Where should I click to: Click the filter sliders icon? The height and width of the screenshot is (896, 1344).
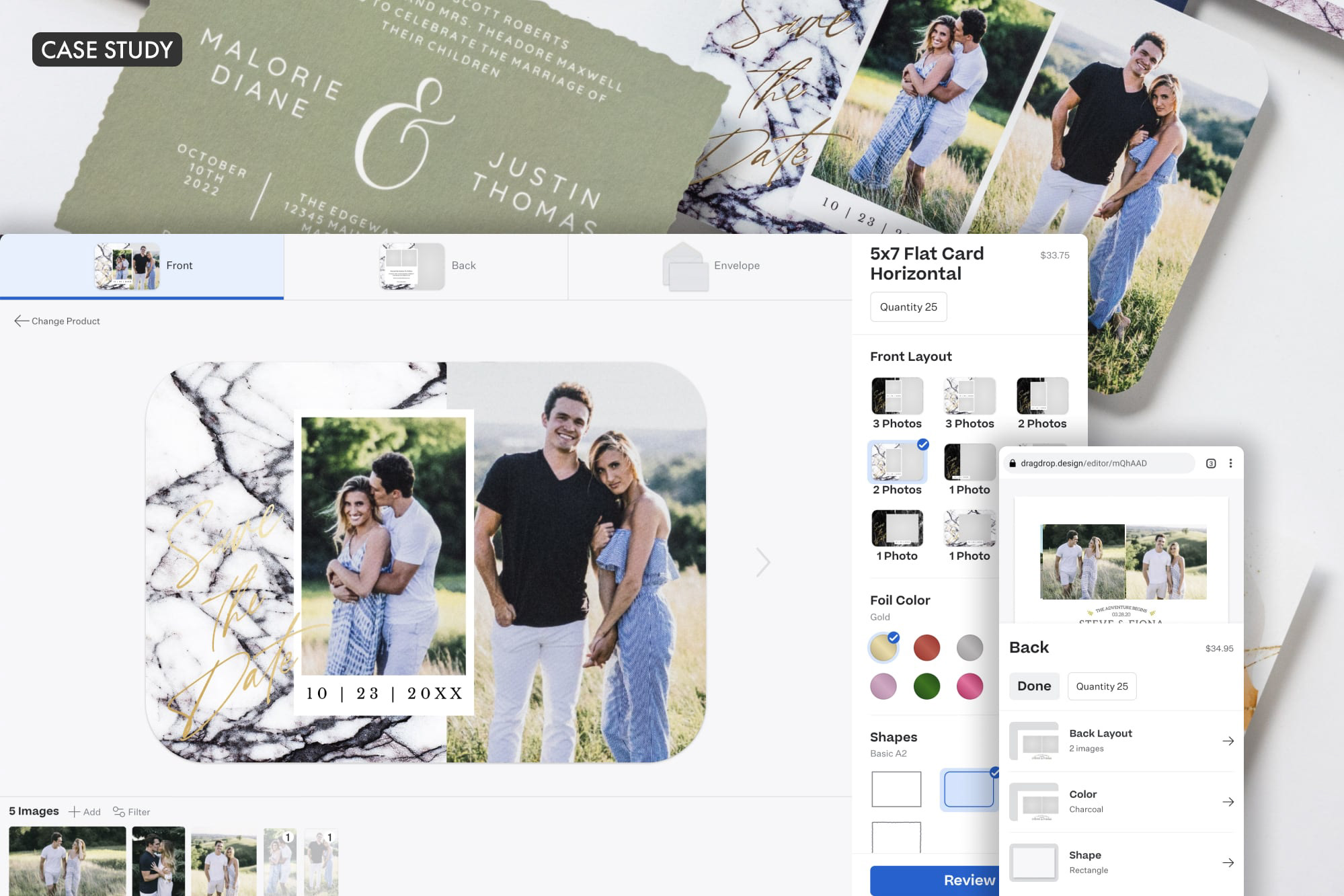pyautogui.click(x=118, y=812)
